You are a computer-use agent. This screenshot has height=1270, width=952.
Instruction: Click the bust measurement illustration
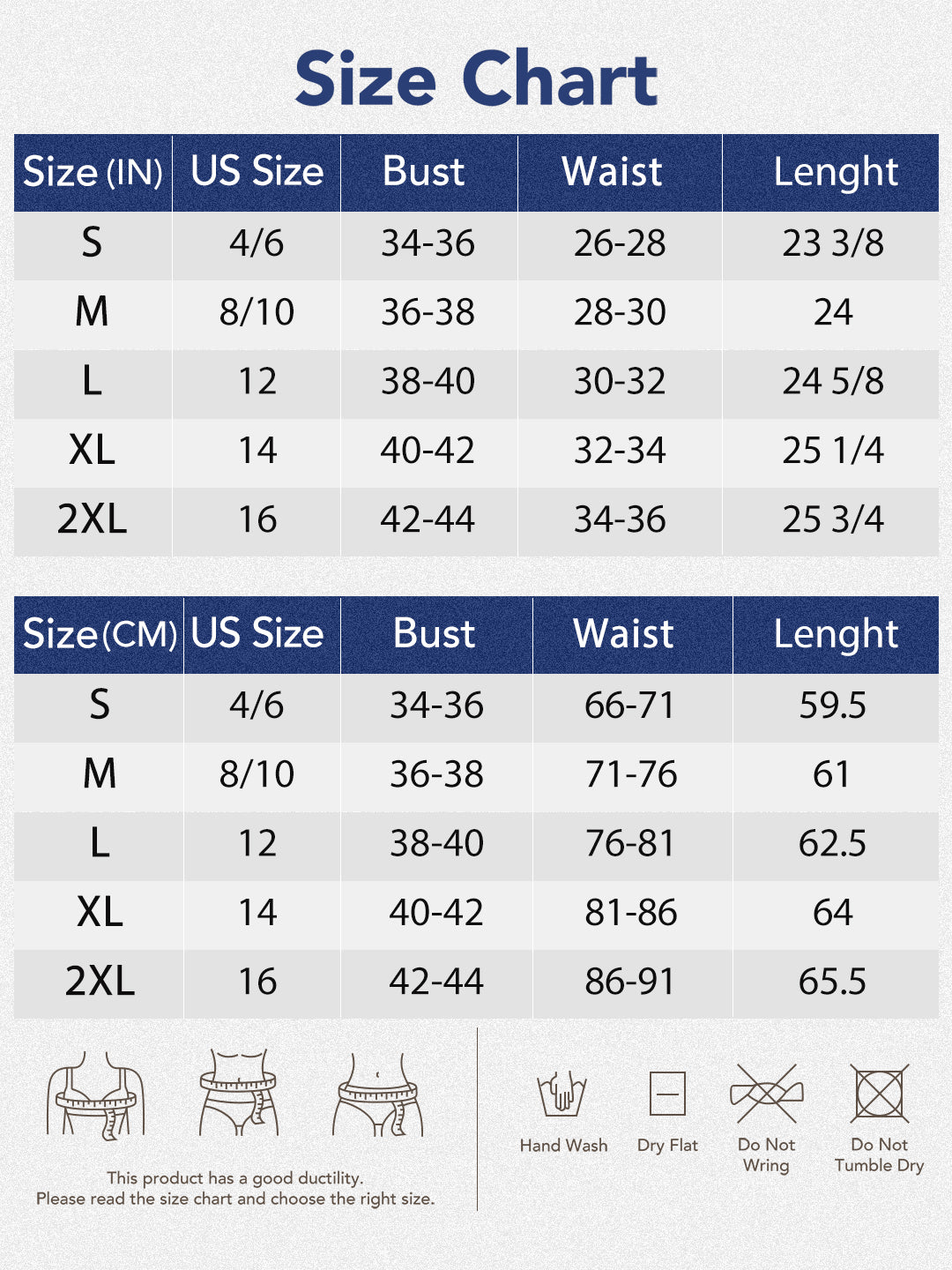(95, 1094)
